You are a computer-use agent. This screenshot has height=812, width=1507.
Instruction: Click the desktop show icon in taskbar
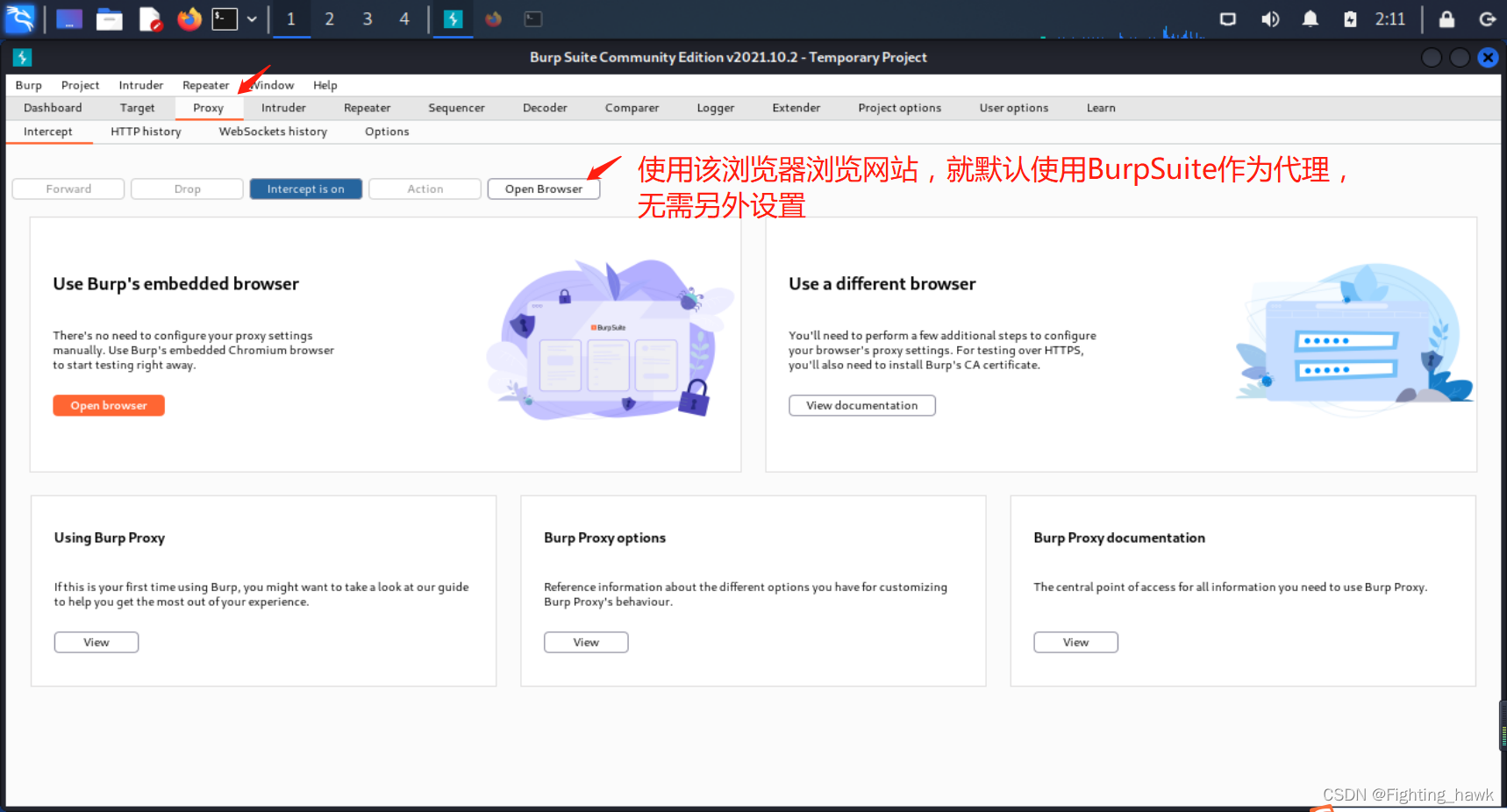(69, 18)
